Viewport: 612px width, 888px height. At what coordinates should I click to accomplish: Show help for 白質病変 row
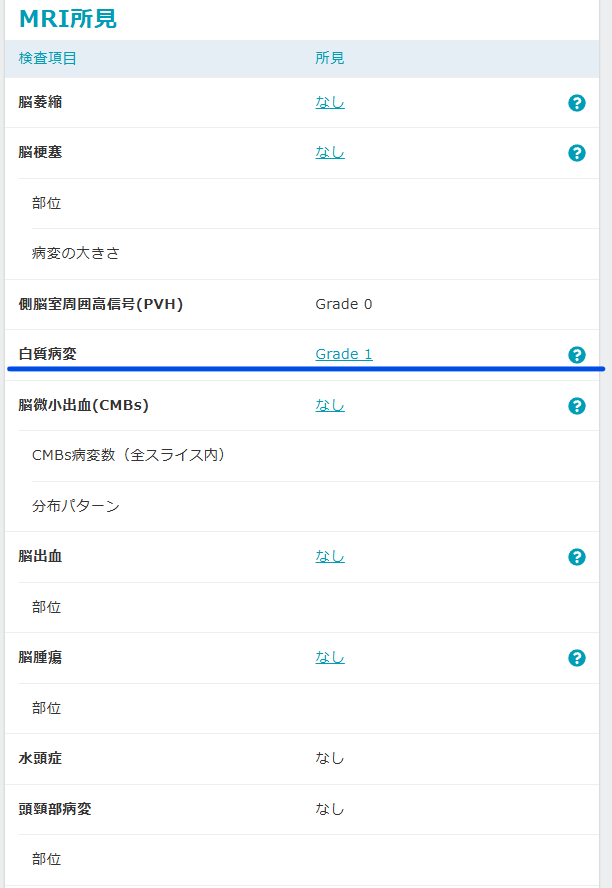577,355
